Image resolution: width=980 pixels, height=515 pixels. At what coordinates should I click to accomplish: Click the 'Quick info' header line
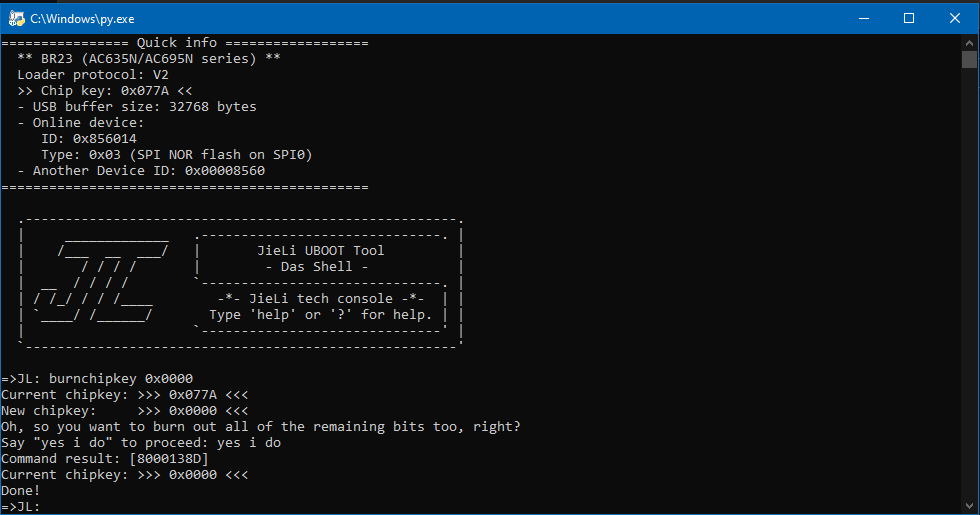pos(185,42)
